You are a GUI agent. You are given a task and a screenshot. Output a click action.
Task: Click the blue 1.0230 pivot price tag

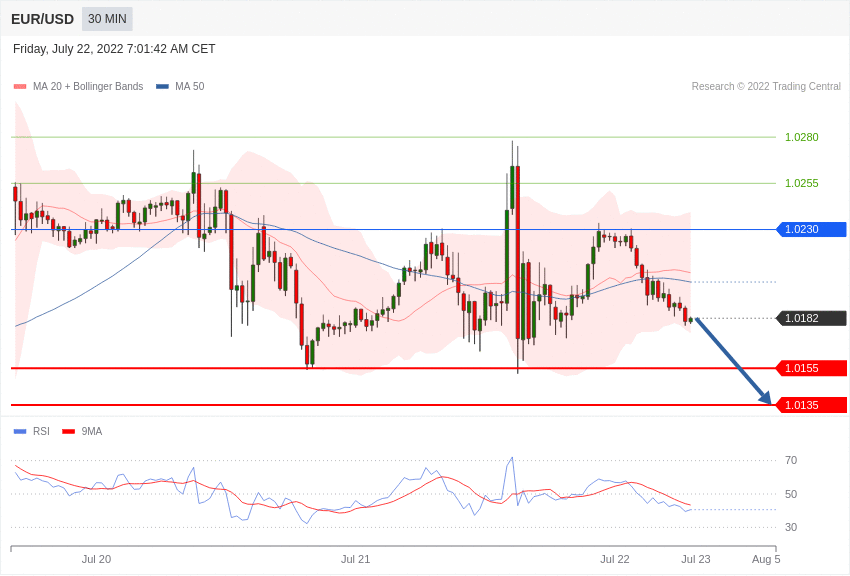812,229
